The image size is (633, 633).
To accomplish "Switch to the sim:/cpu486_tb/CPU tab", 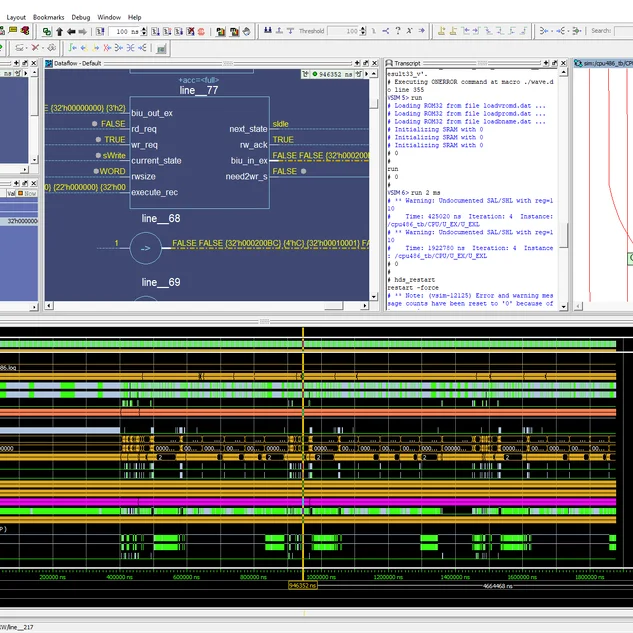I will (603, 63).
